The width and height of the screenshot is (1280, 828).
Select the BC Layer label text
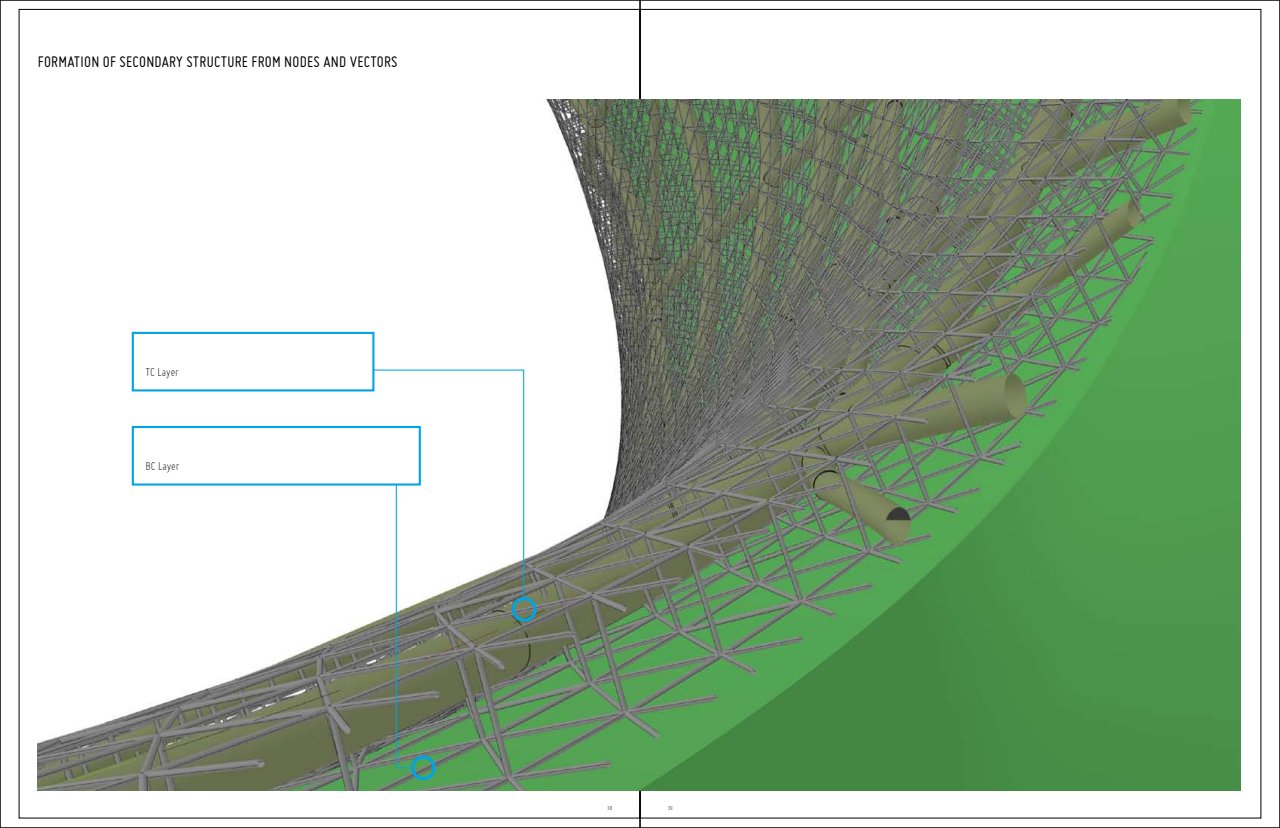point(162,467)
